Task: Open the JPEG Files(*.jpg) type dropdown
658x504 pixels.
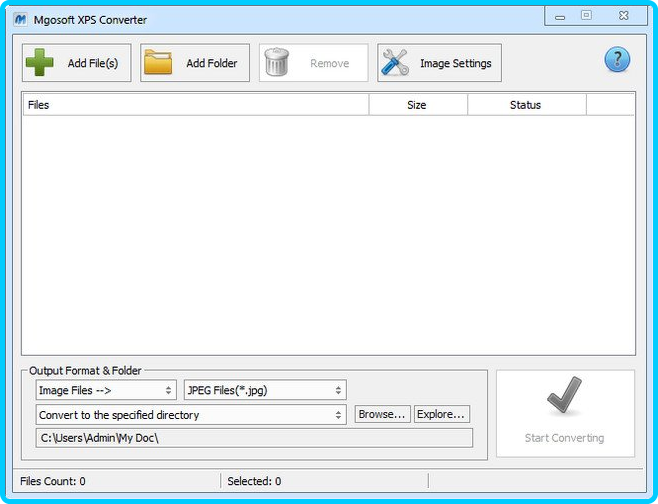Action: (x=265, y=390)
